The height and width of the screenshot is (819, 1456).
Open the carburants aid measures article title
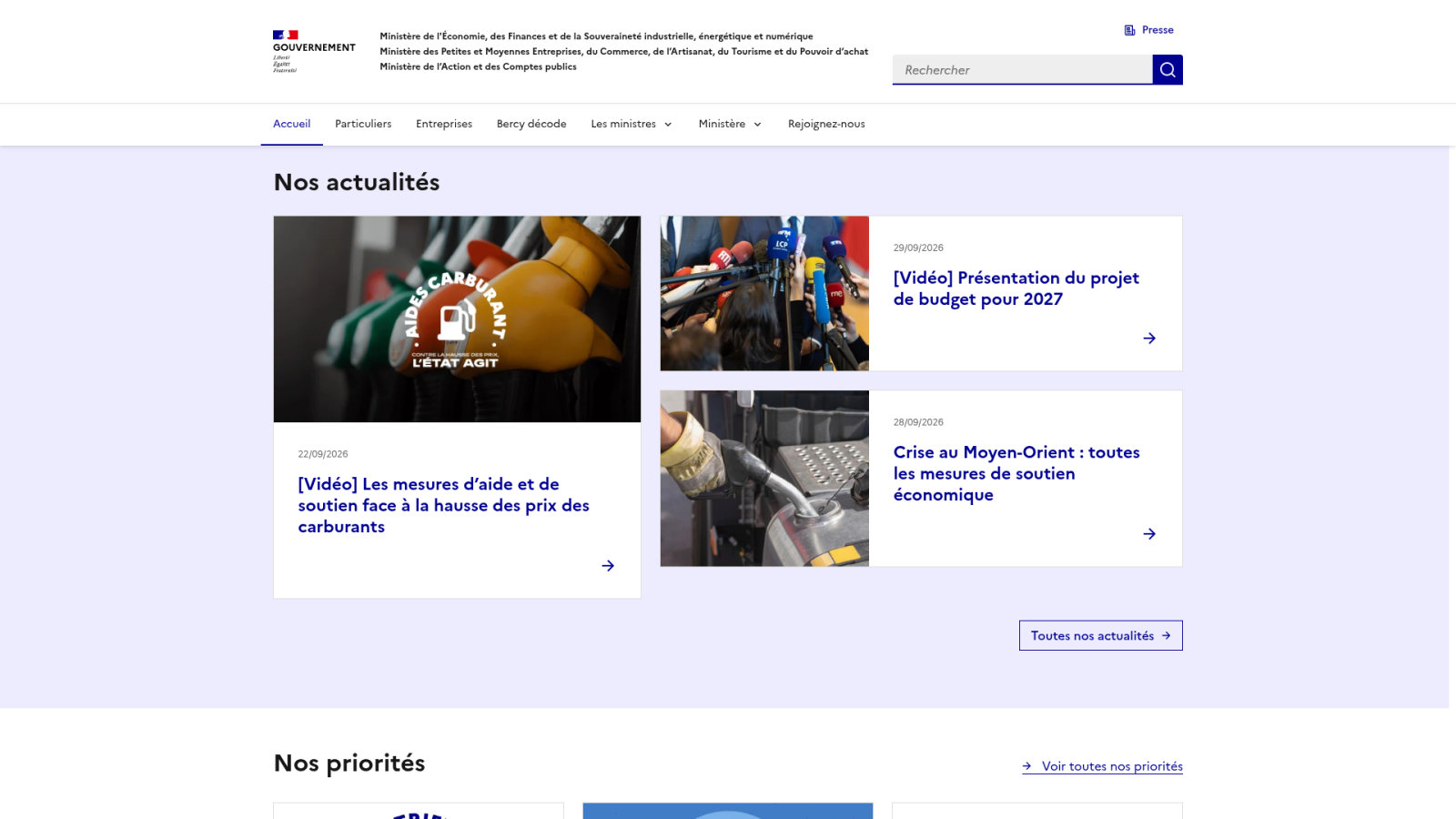point(443,505)
